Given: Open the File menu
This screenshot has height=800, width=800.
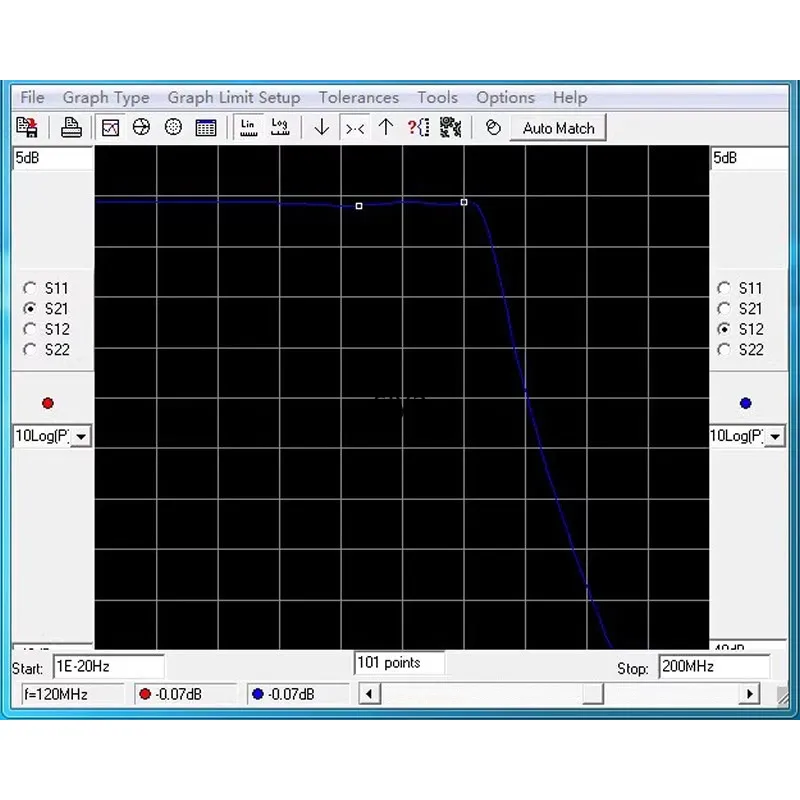Looking at the screenshot, I should 32,97.
